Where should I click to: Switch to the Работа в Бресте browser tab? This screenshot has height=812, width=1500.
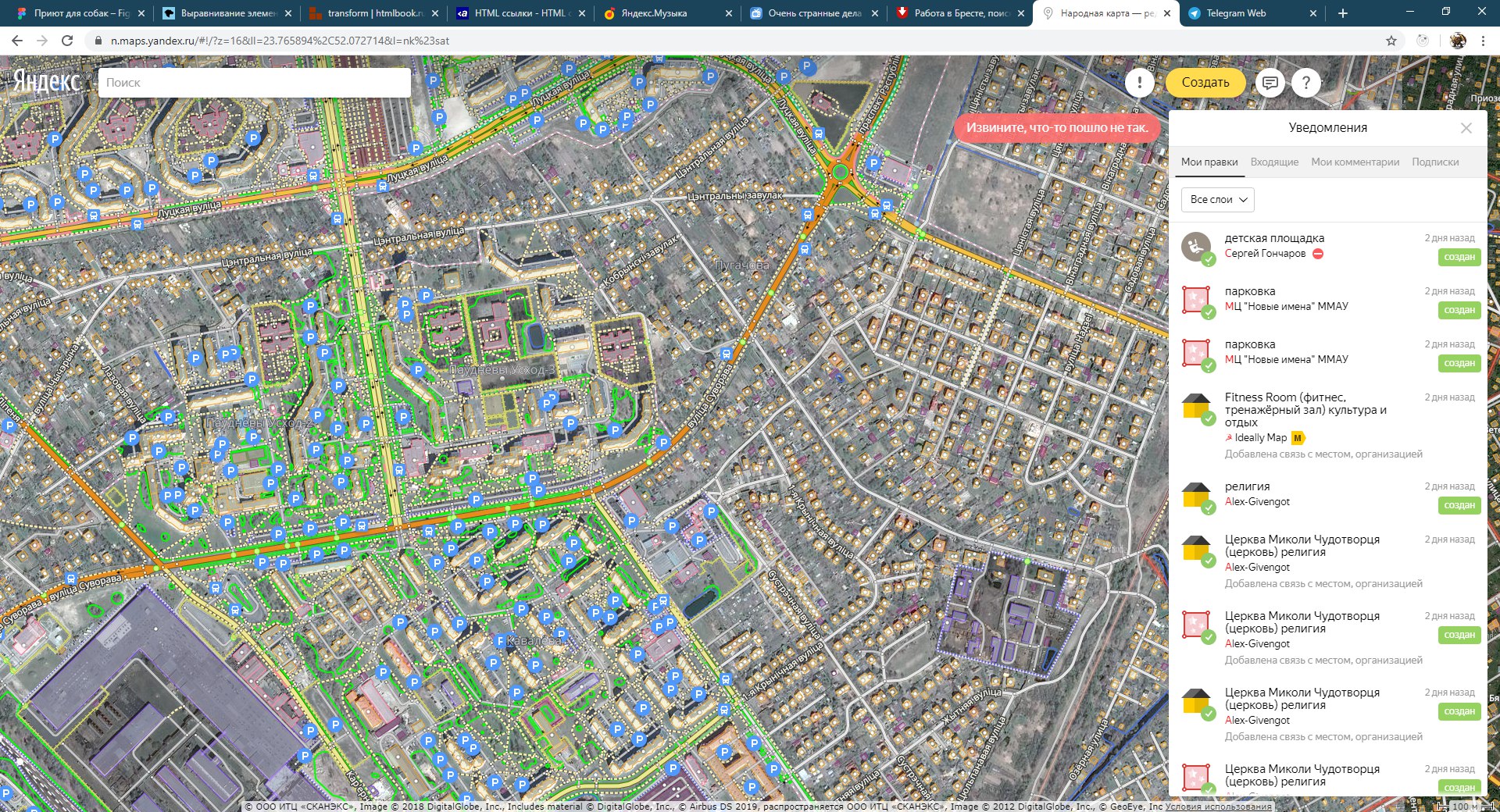pyautogui.click(x=961, y=13)
